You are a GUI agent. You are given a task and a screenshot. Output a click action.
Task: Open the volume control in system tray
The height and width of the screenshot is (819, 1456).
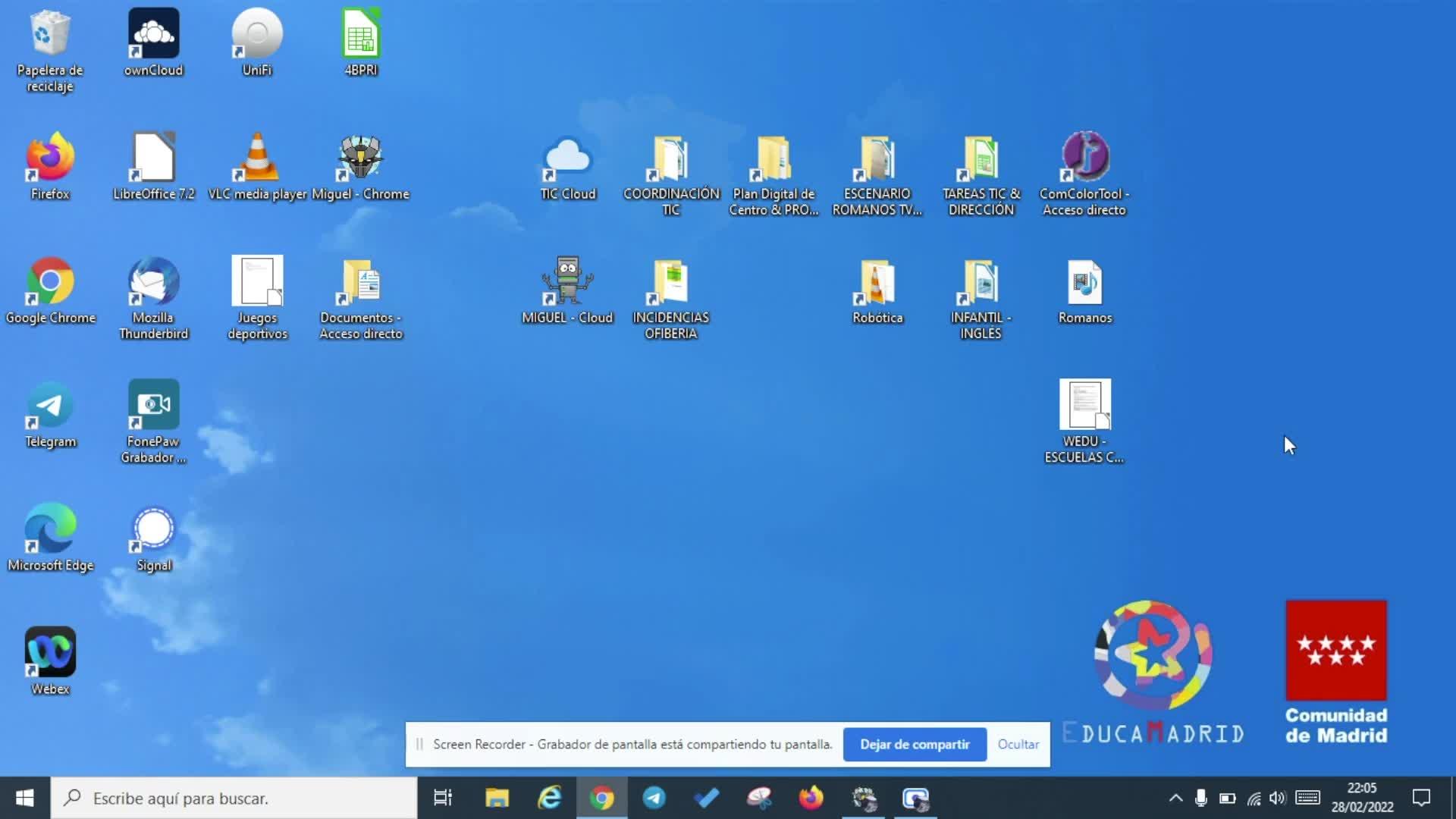[1278, 798]
